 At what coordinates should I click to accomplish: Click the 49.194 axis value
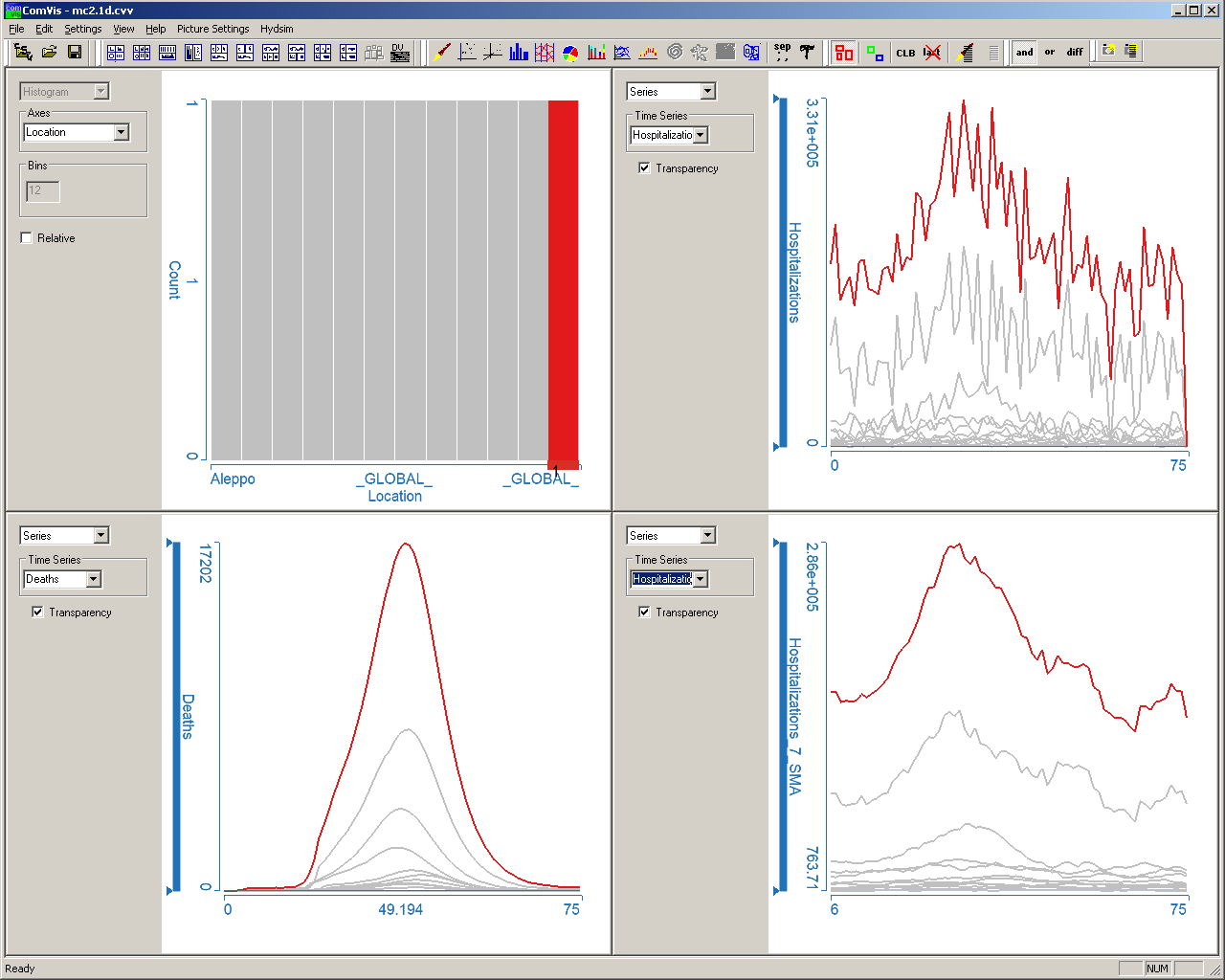point(400,909)
